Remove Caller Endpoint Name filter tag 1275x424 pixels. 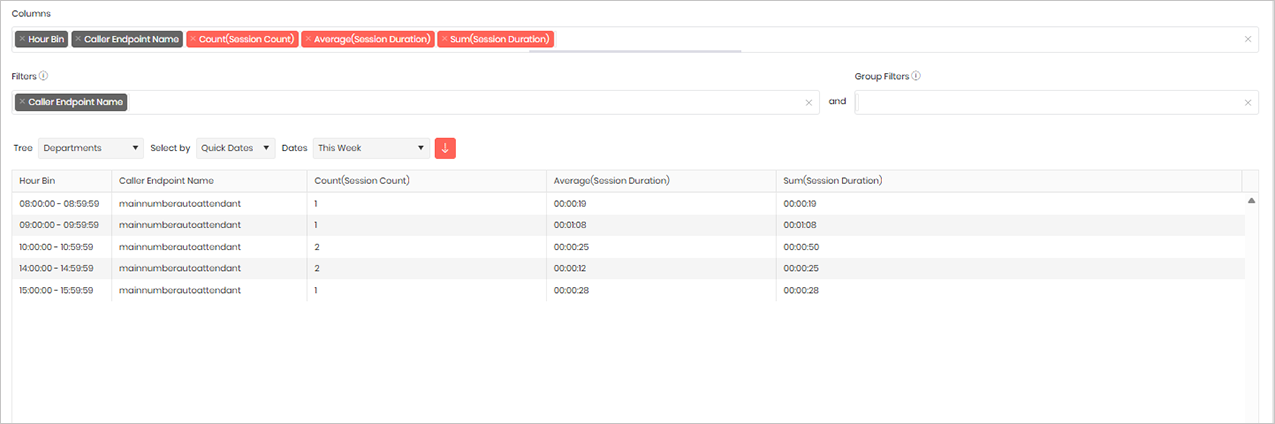pyautogui.click(x=22, y=102)
